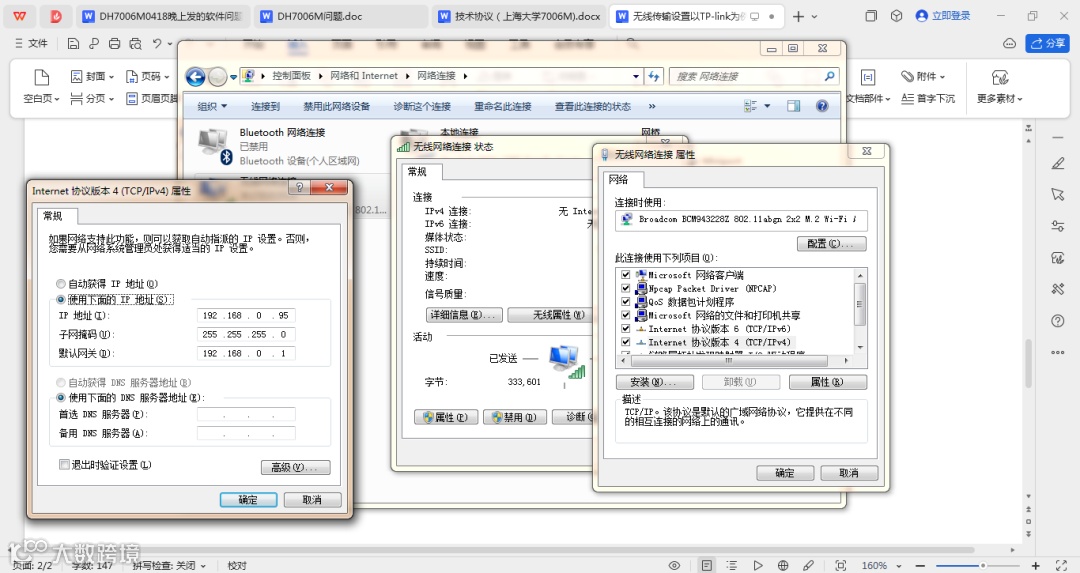Image resolution: width=1080 pixels, height=573 pixels.
Task: Click the WPS share 分享 button
Action: pos(1047,43)
